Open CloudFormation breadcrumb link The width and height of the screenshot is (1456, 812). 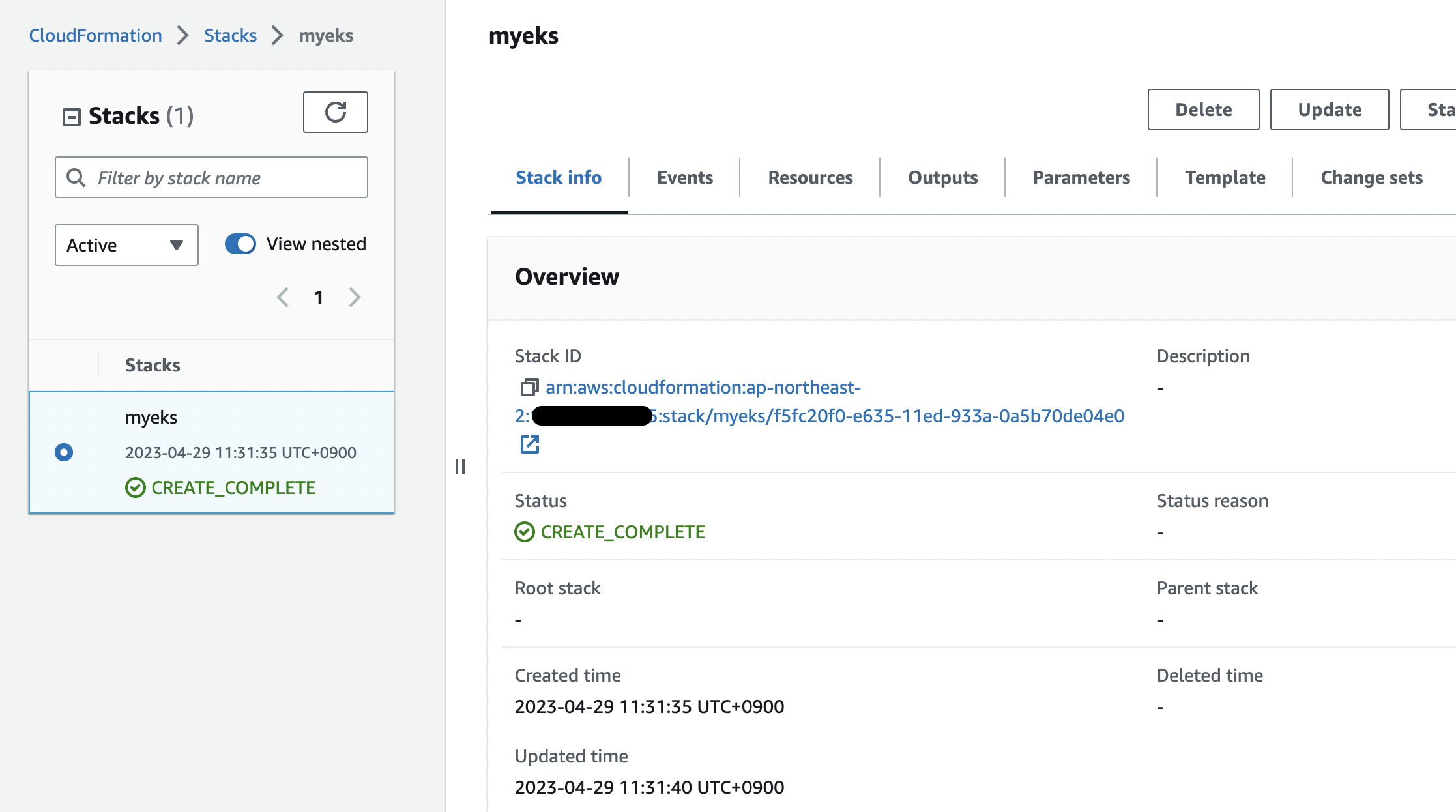[x=95, y=35]
